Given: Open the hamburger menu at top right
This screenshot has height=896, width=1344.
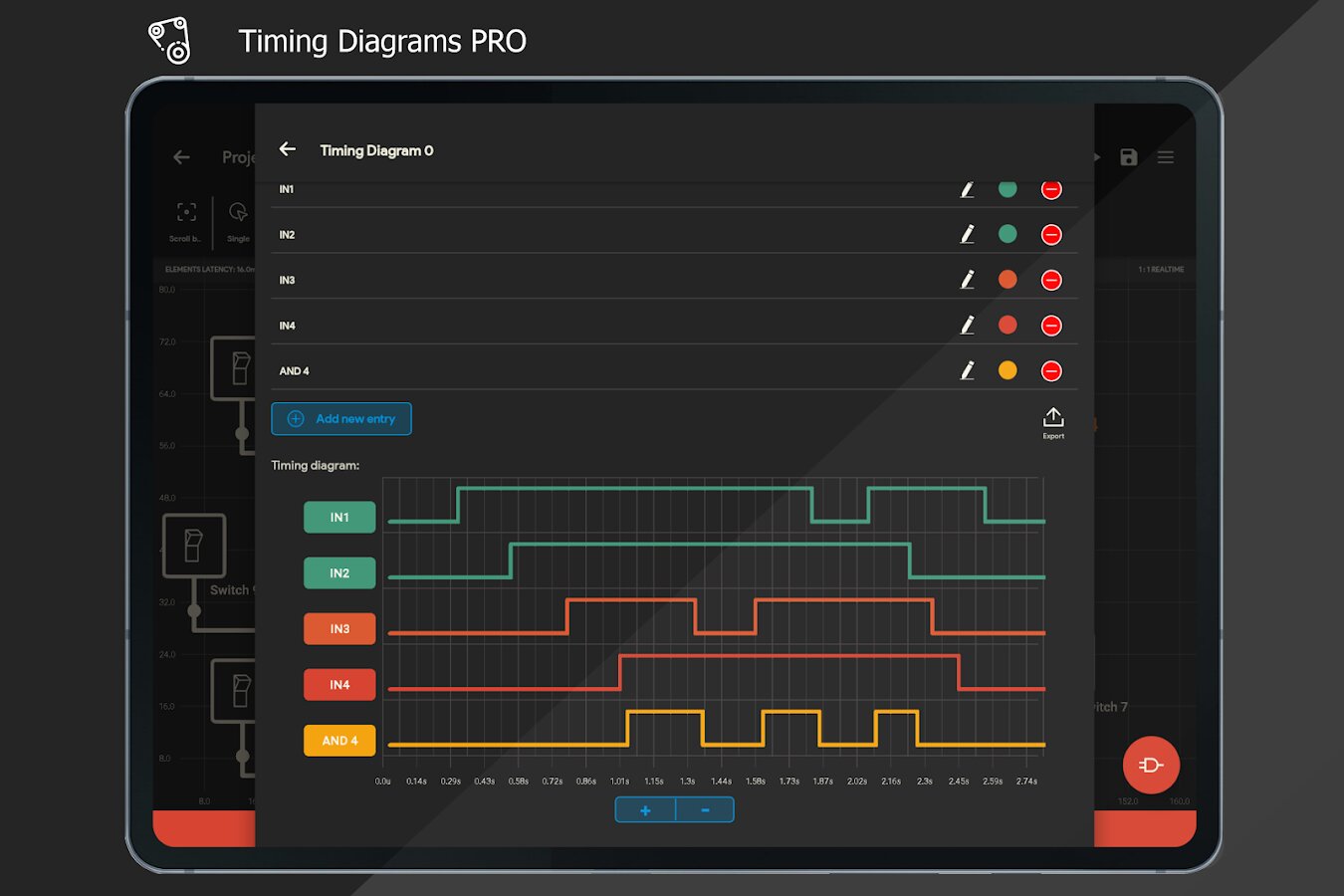Looking at the screenshot, I should (x=1166, y=157).
